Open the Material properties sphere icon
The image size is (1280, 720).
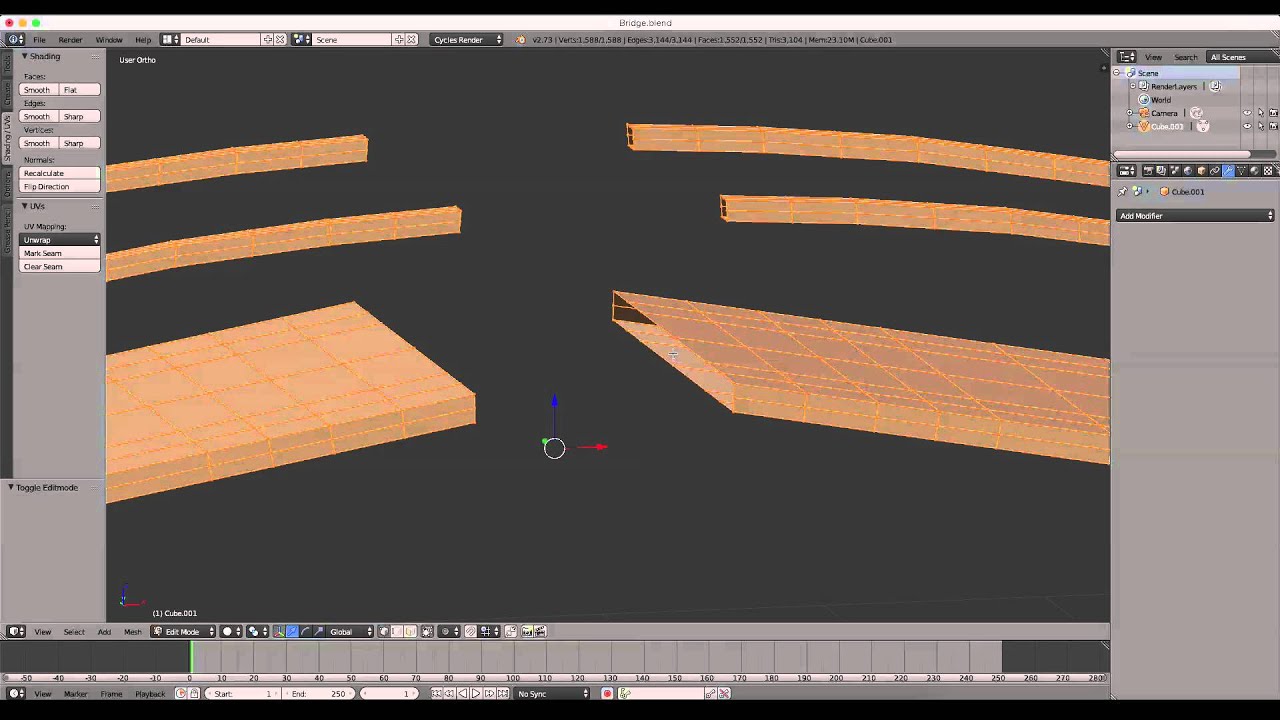1254,171
